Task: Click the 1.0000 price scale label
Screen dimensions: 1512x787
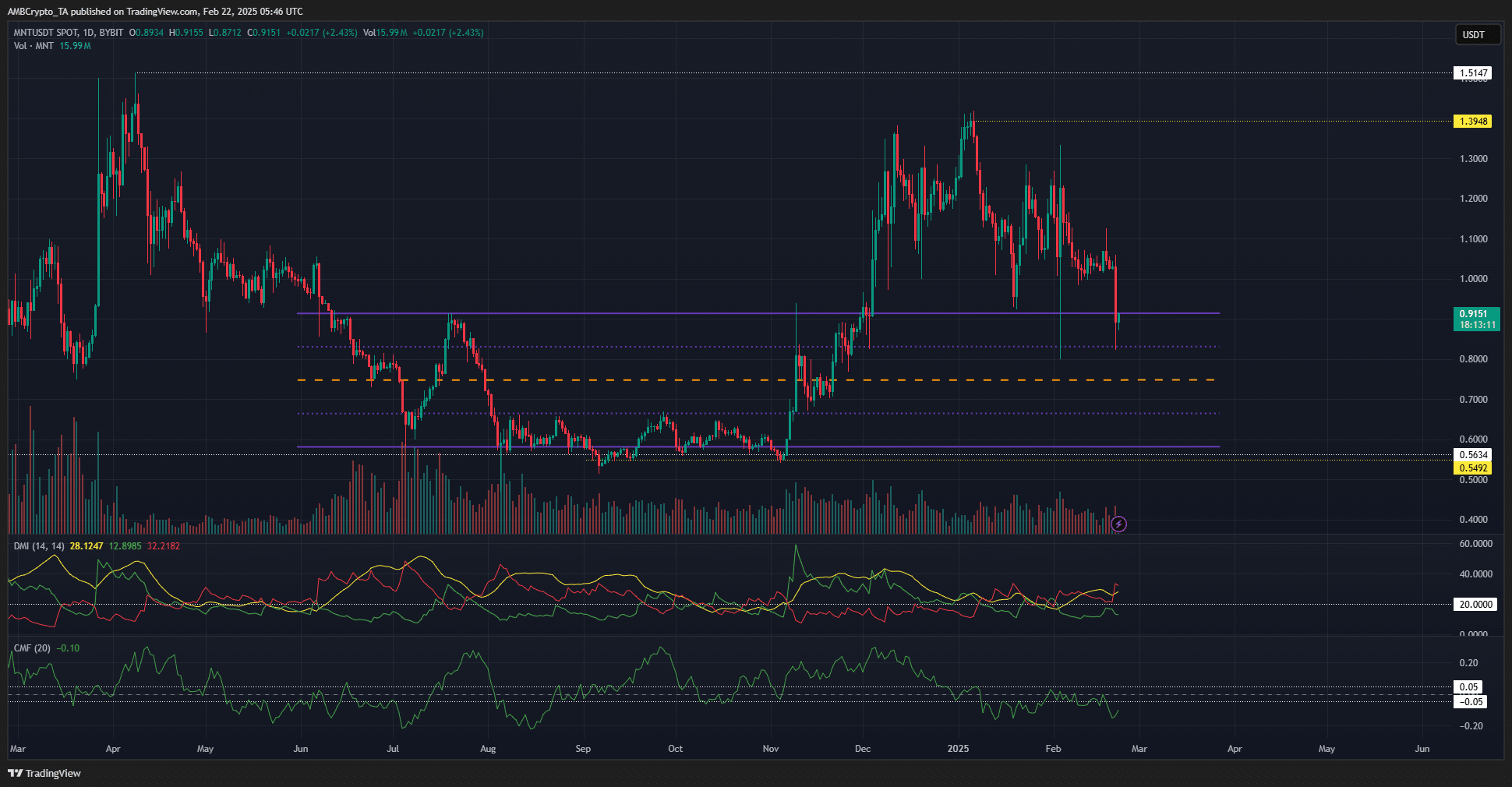Action: (x=1473, y=279)
